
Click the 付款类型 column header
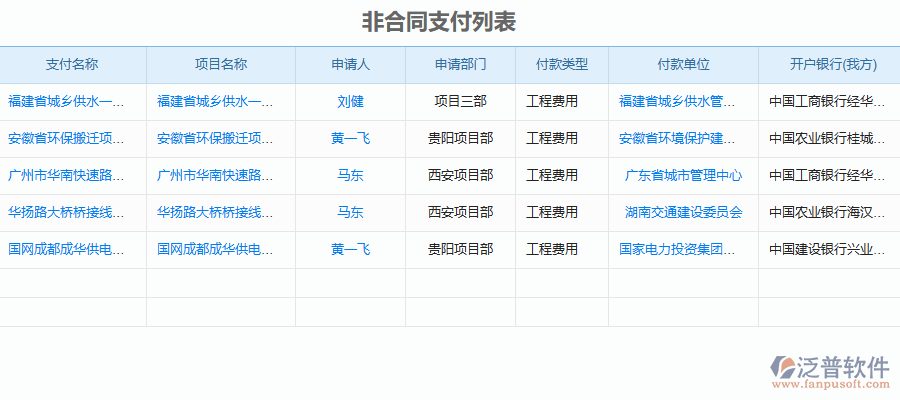click(x=561, y=64)
